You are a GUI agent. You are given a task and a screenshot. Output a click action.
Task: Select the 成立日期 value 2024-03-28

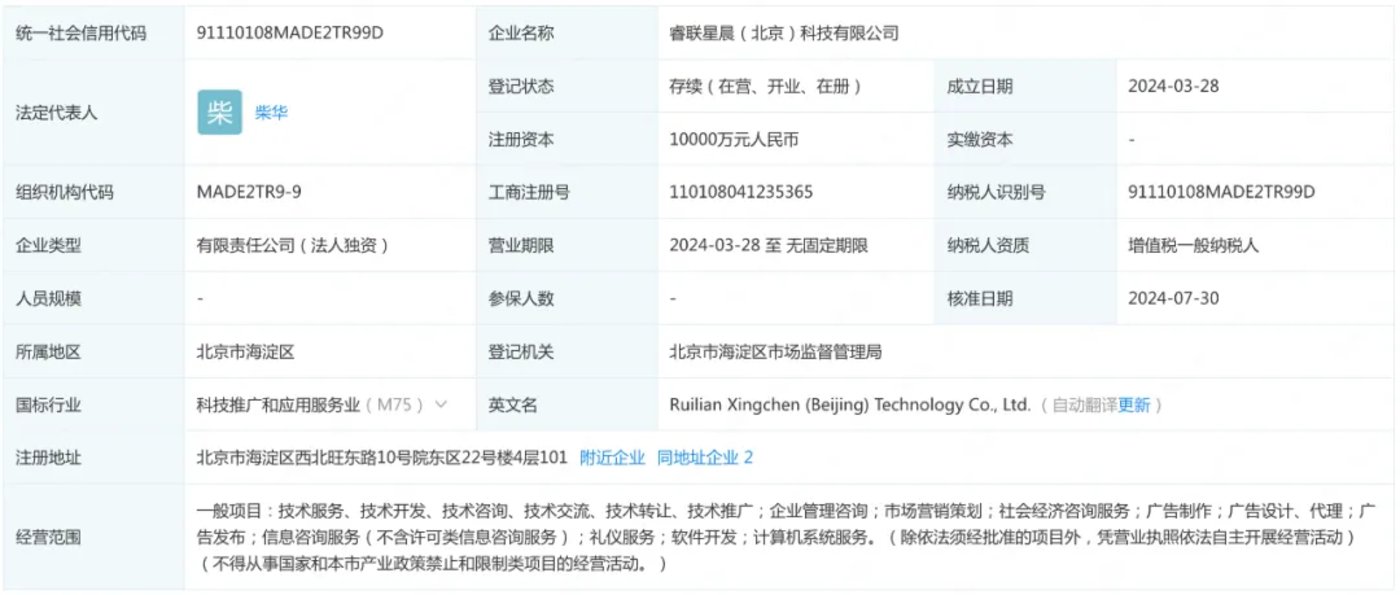tap(1173, 86)
